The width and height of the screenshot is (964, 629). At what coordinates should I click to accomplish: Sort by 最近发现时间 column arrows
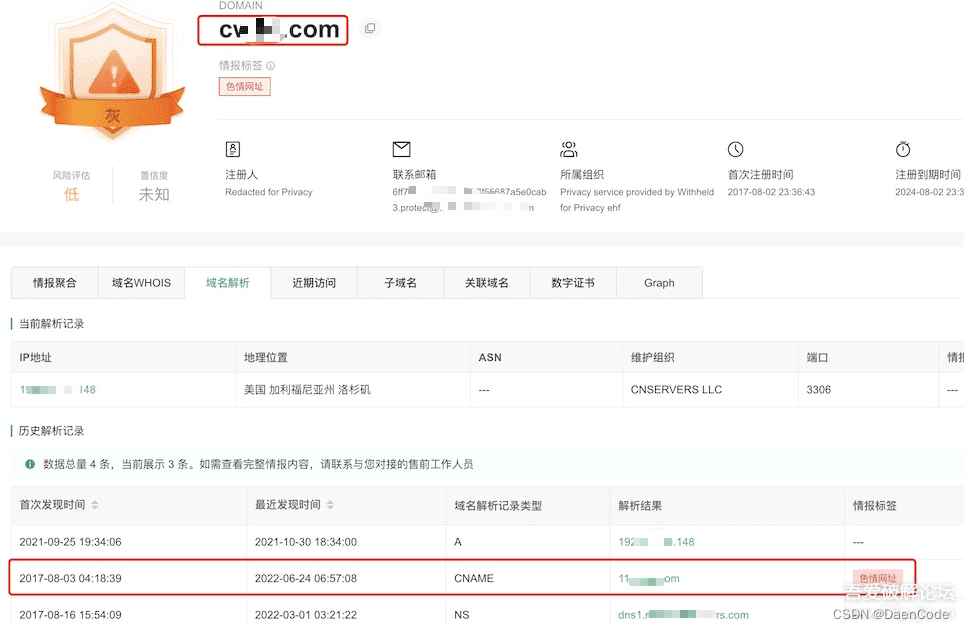[x=330, y=505]
